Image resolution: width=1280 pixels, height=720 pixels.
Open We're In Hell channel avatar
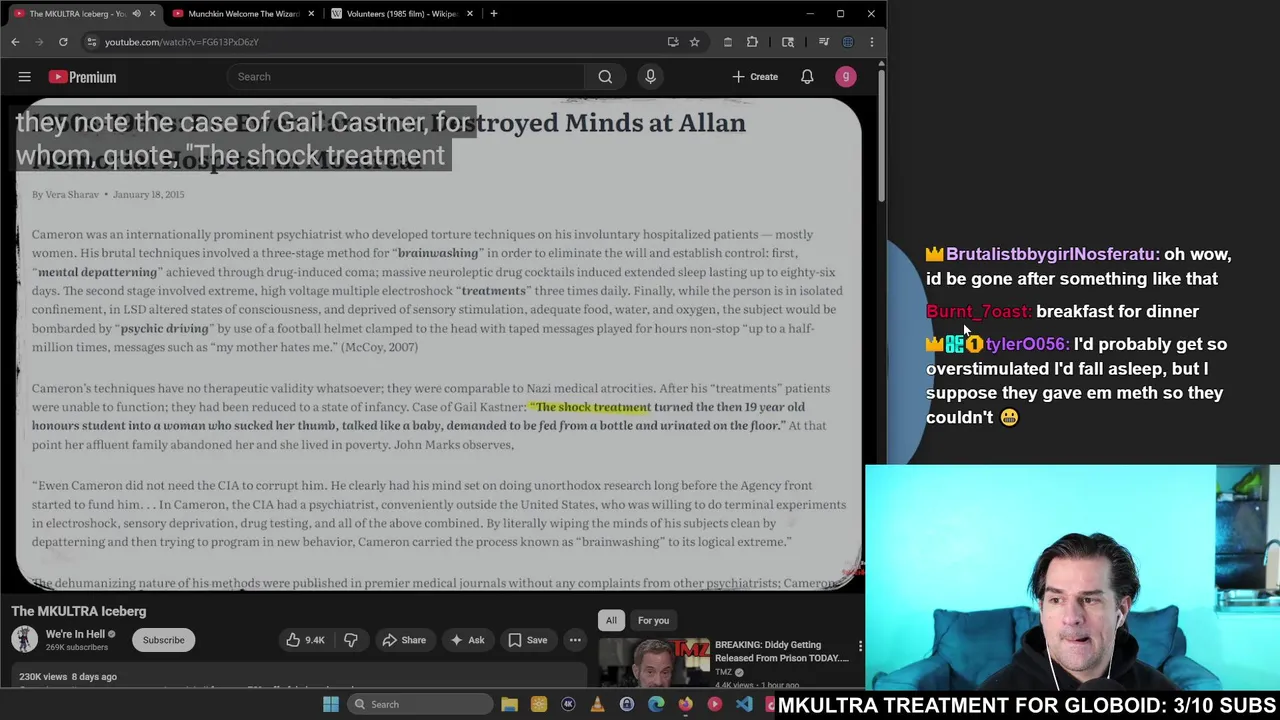(24, 640)
